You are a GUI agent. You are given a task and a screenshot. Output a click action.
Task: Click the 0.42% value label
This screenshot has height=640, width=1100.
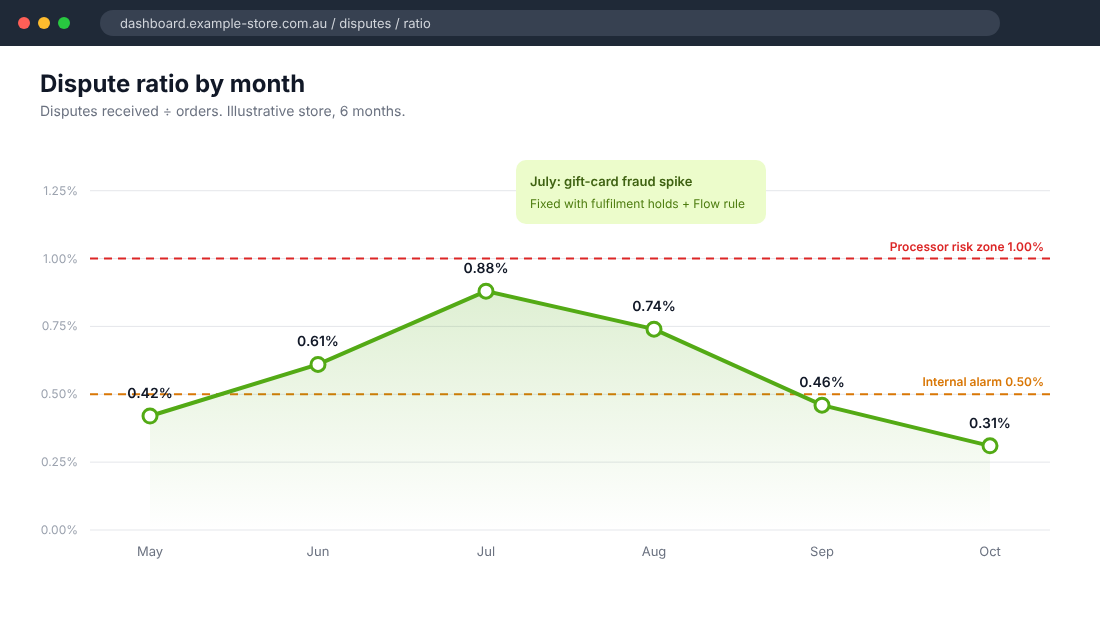(149, 393)
